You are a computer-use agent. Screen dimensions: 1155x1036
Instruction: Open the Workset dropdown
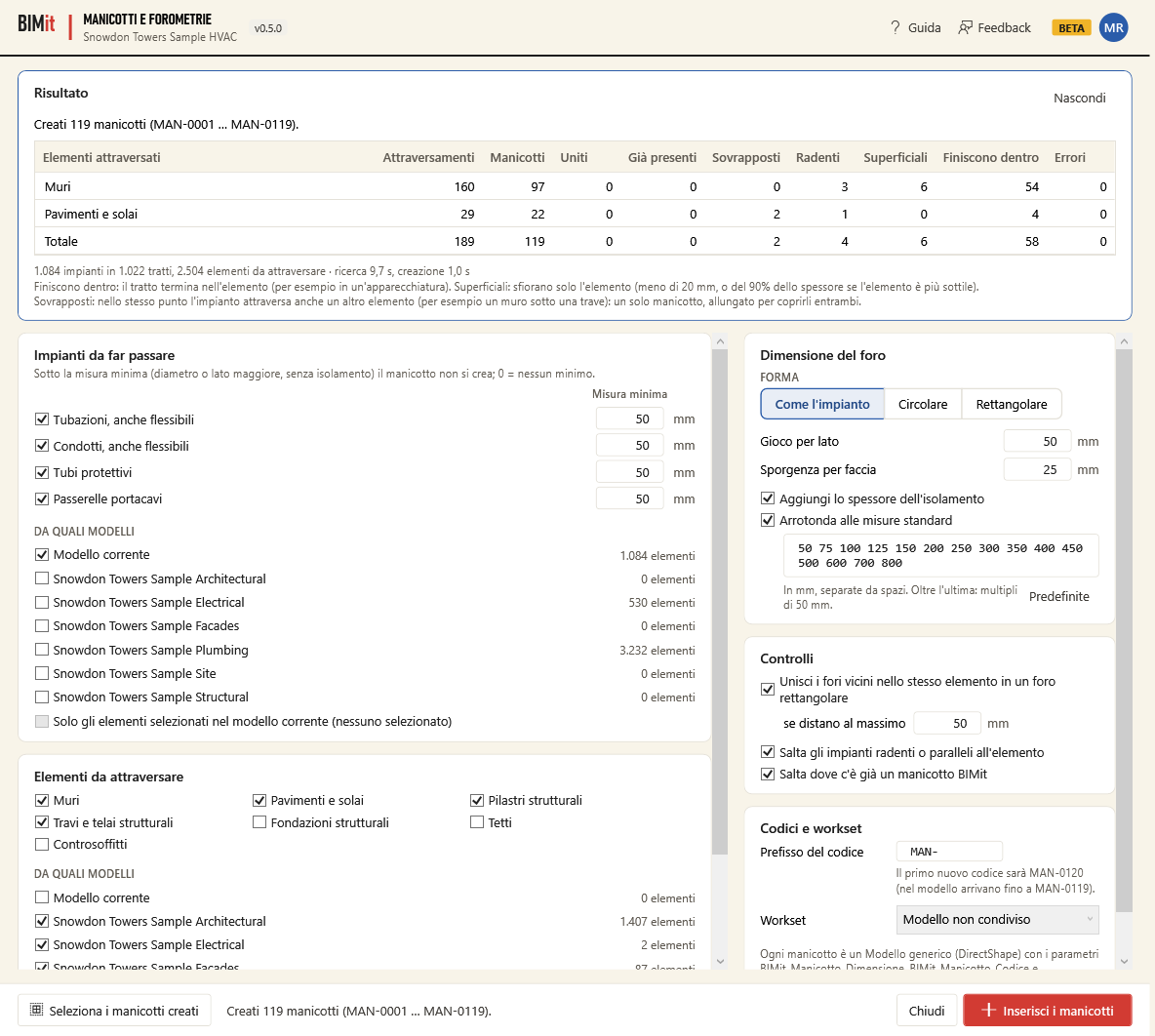point(997,920)
